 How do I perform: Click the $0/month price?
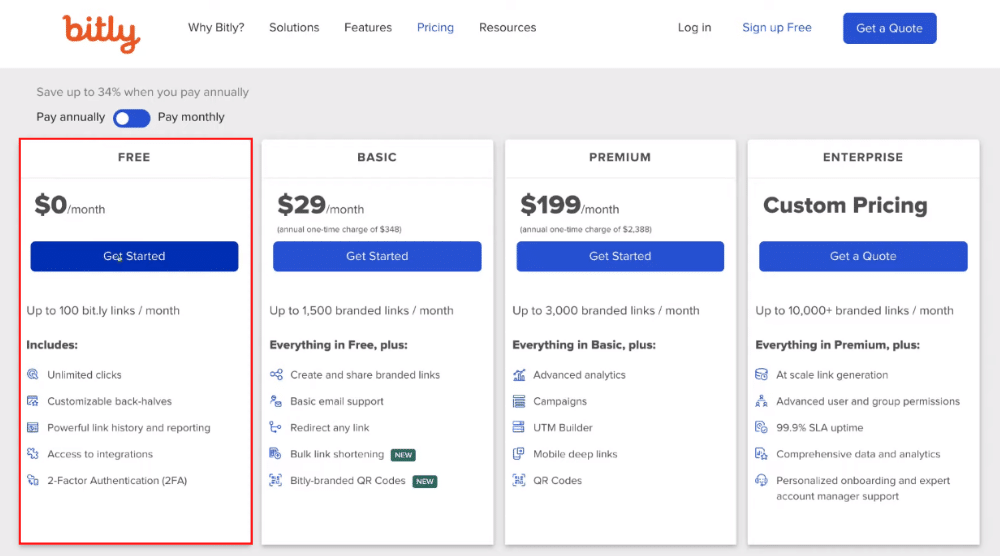tap(70, 205)
